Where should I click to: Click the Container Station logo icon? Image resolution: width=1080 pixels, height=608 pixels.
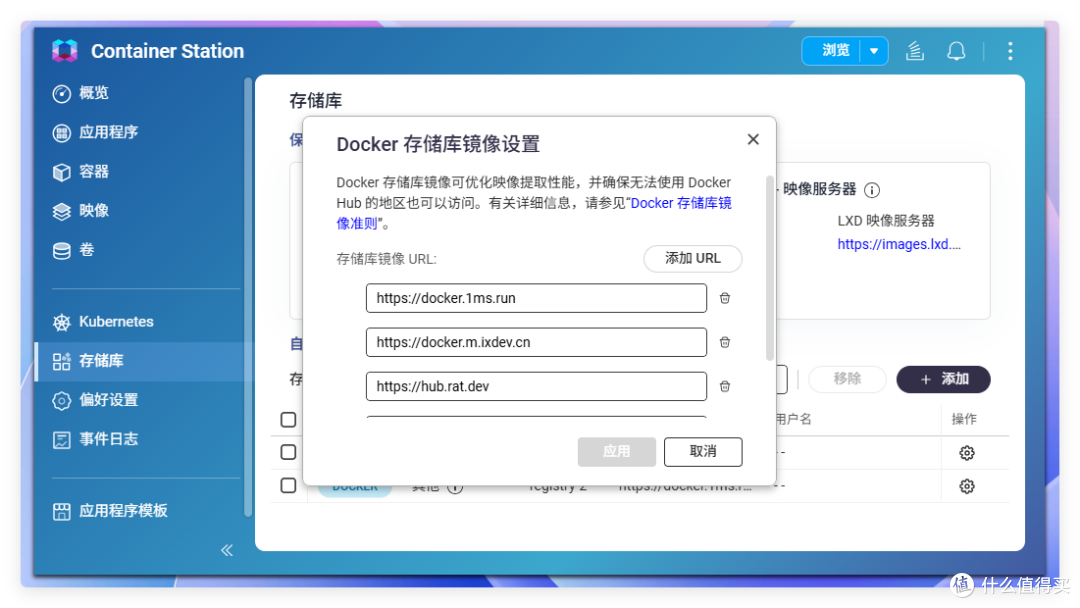tap(65, 51)
